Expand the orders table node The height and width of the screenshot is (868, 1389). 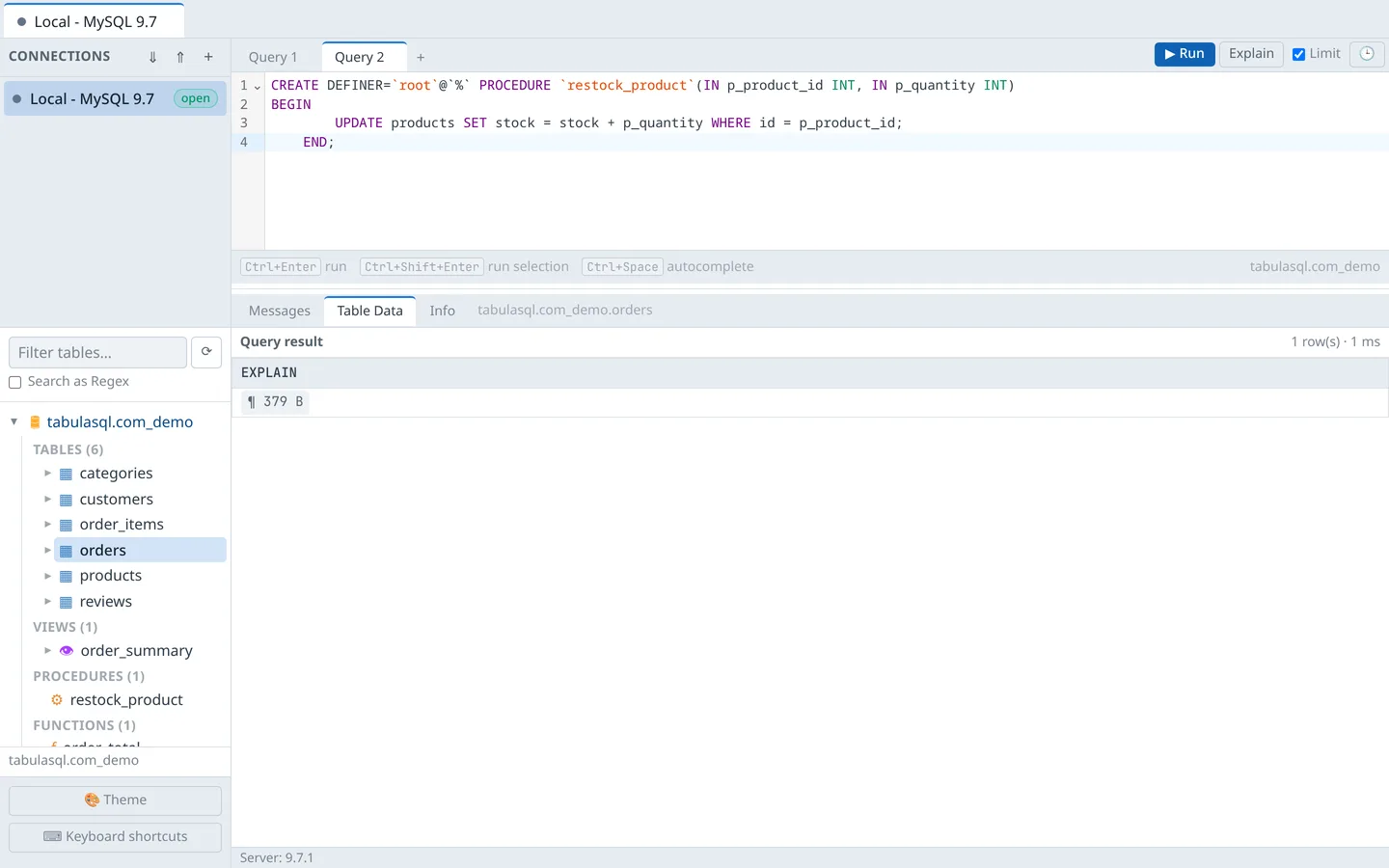point(47,551)
